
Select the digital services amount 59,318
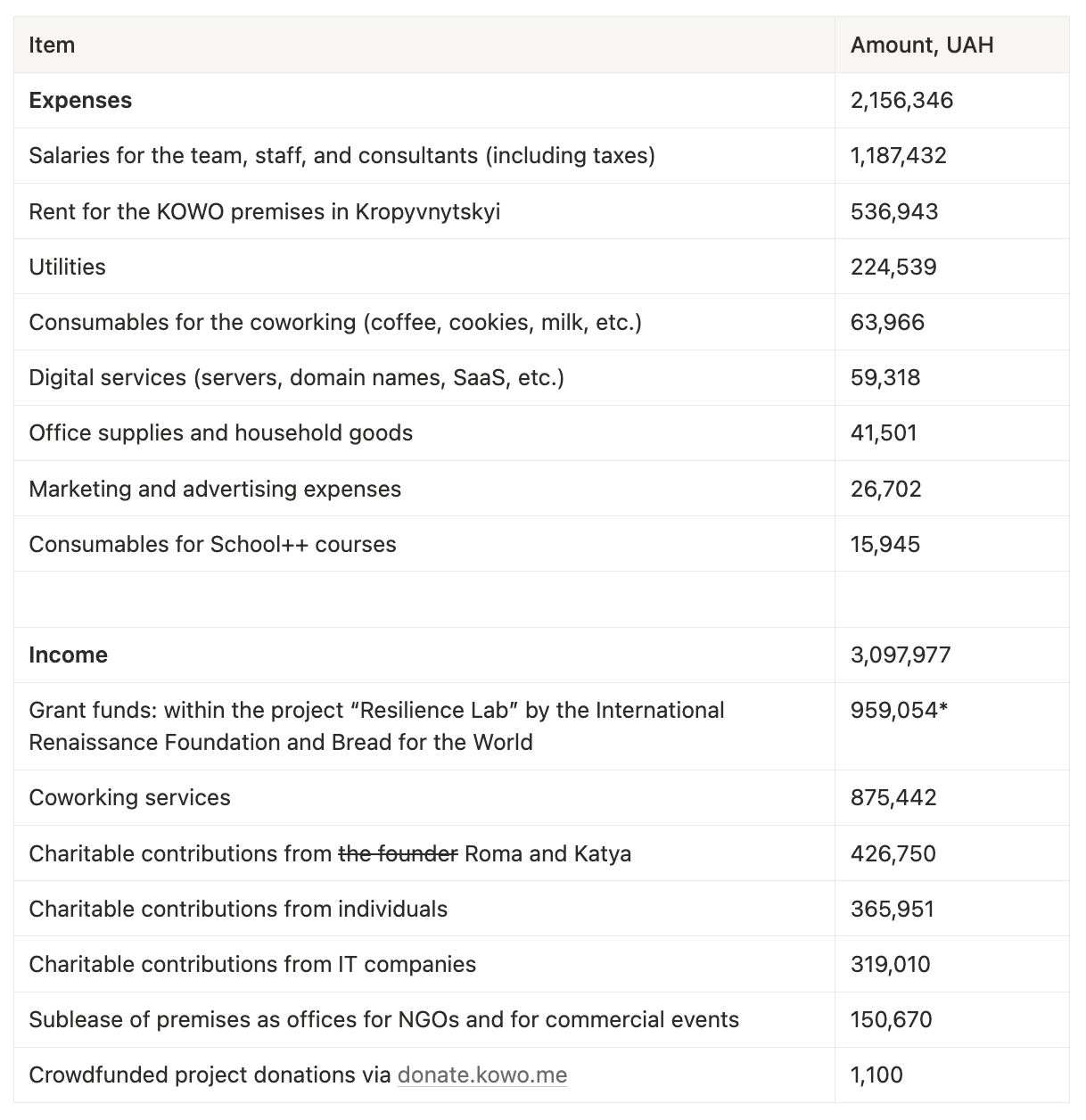coord(885,378)
